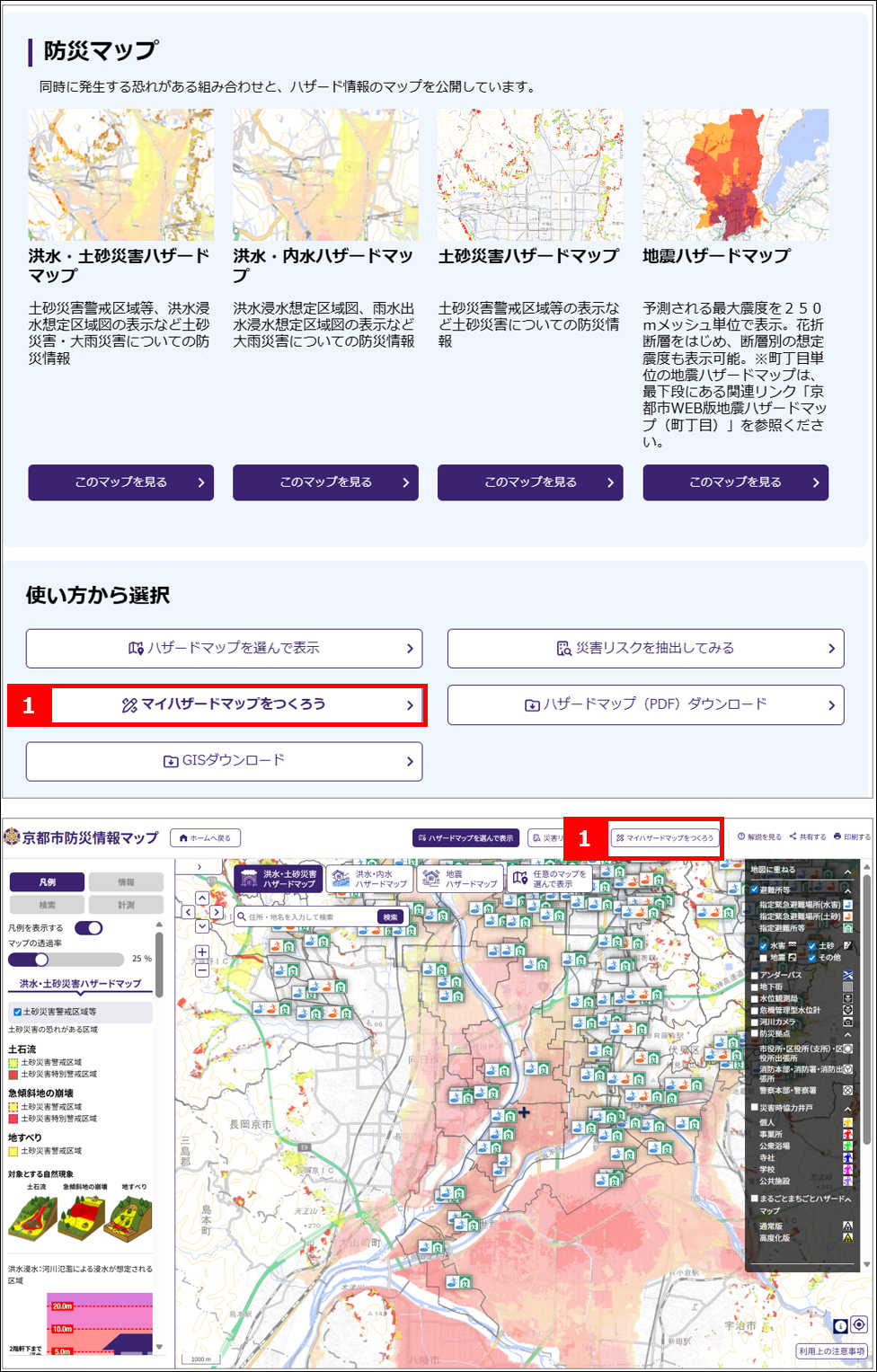877x1372 pixels.
Task: Click 利用上の注意事項 button
Action: [831, 1351]
